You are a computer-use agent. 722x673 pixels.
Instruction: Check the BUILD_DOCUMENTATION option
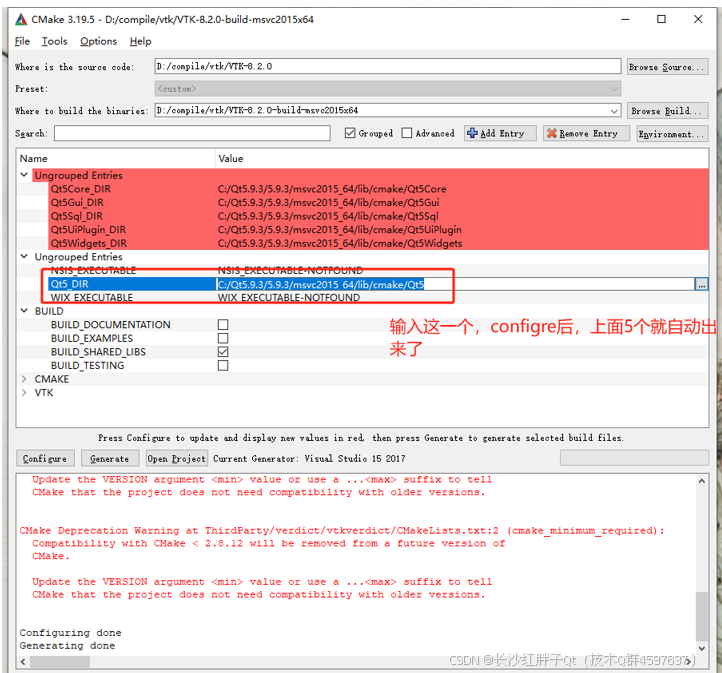[x=223, y=325]
